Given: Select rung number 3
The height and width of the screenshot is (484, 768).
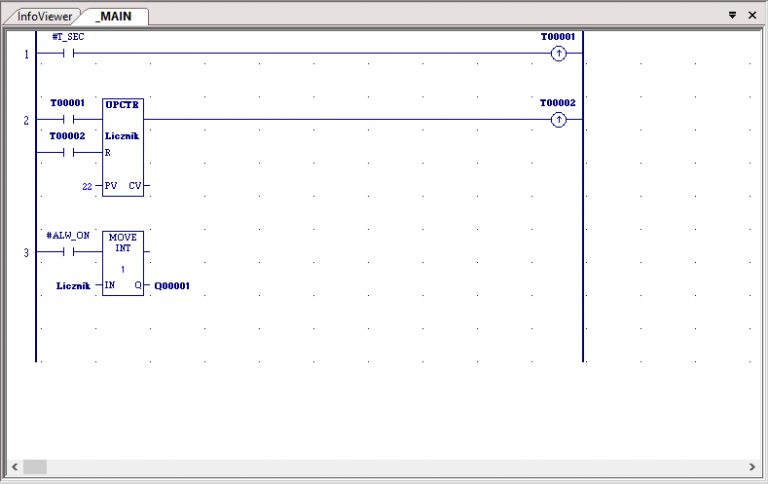Looking at the screenshot, I should click(26, 254).
